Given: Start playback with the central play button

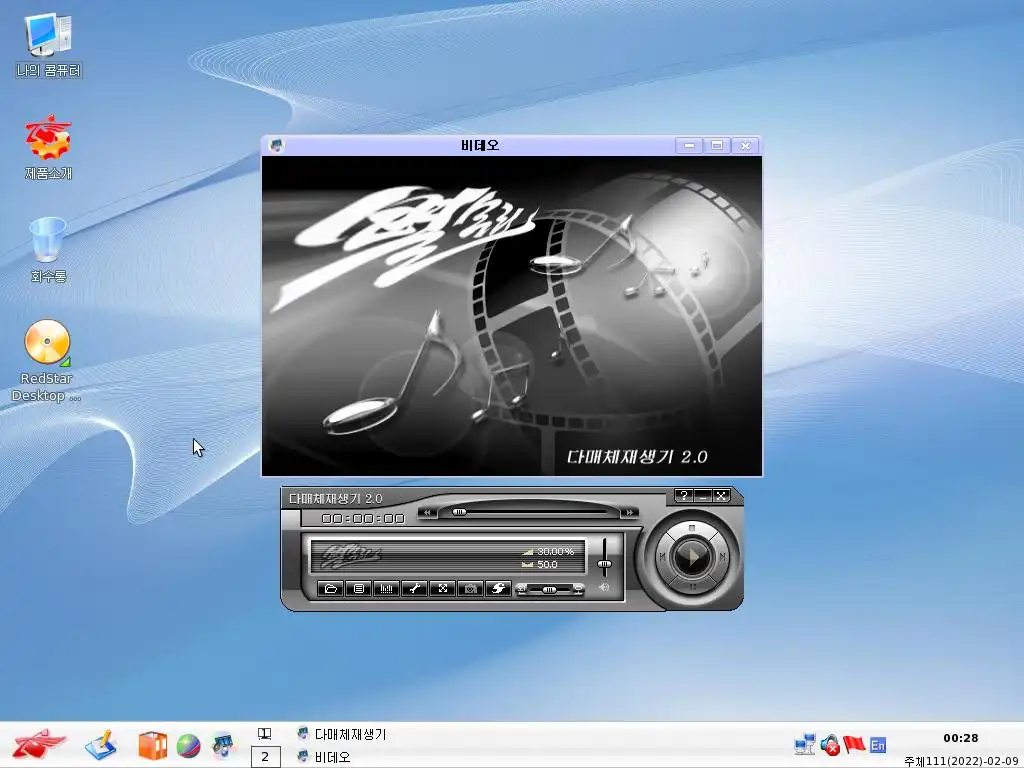Looking at the screenshot, I should tap(692, 557).
